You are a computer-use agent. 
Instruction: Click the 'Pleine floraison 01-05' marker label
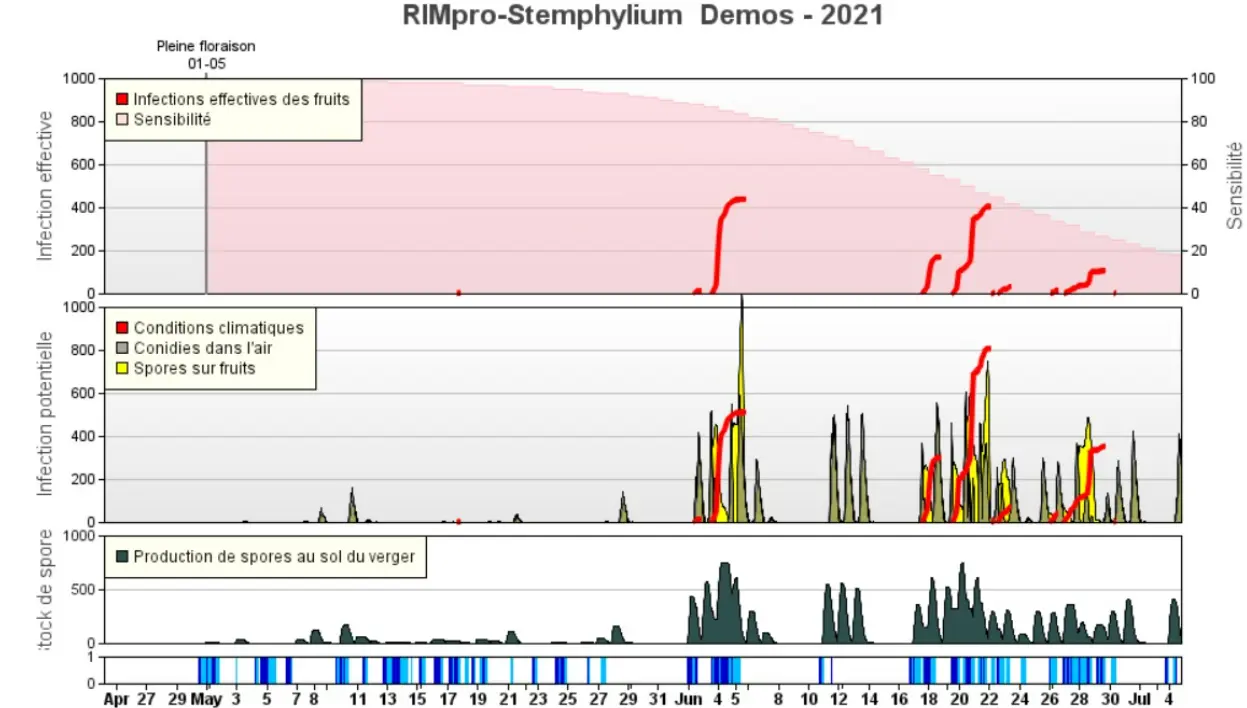(x=206, y=54)
